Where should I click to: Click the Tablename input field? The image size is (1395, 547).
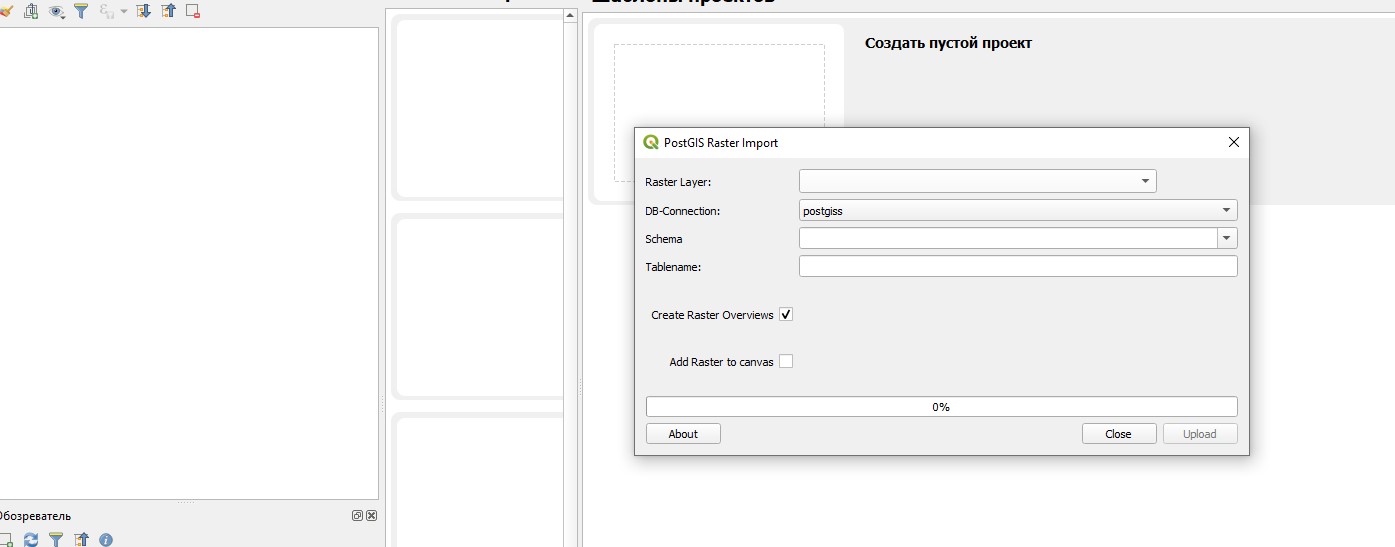pos(1018,266)
